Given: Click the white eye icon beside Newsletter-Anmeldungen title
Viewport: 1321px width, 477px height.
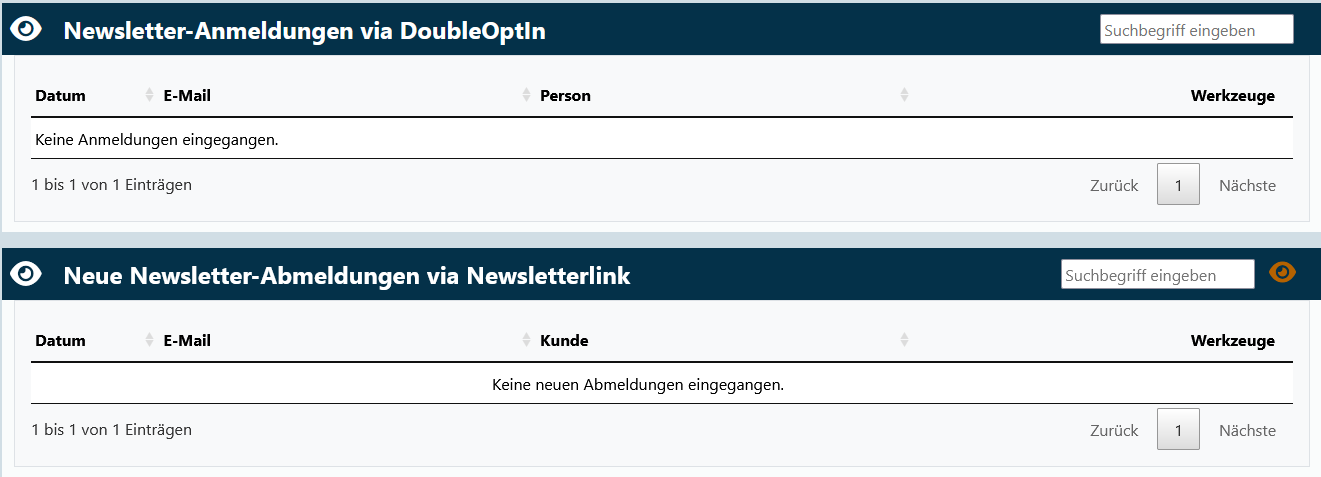Looking at the screenshot, I should tap(26, 29).
